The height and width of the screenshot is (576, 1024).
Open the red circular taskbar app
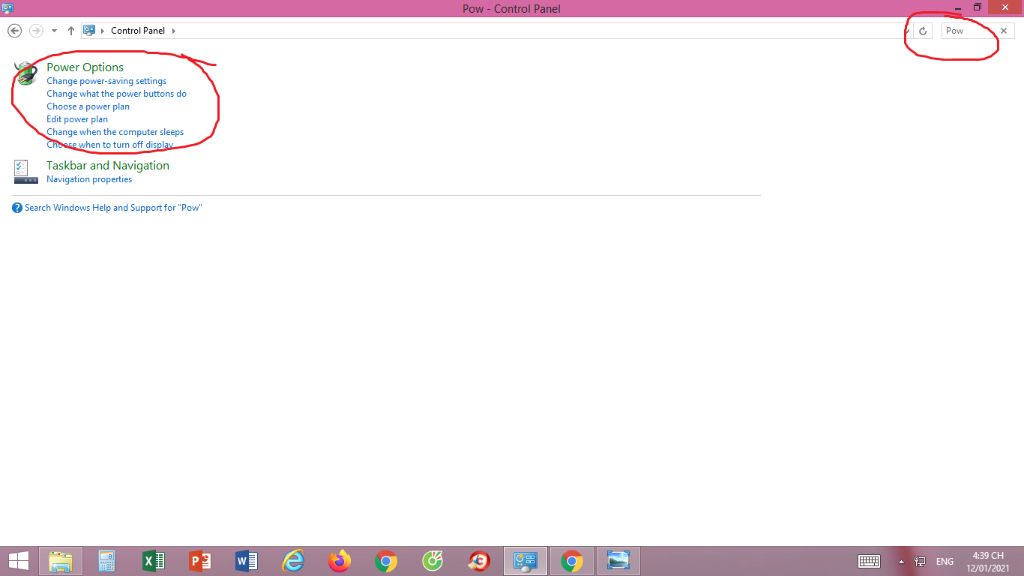click(x=479, y=561)
